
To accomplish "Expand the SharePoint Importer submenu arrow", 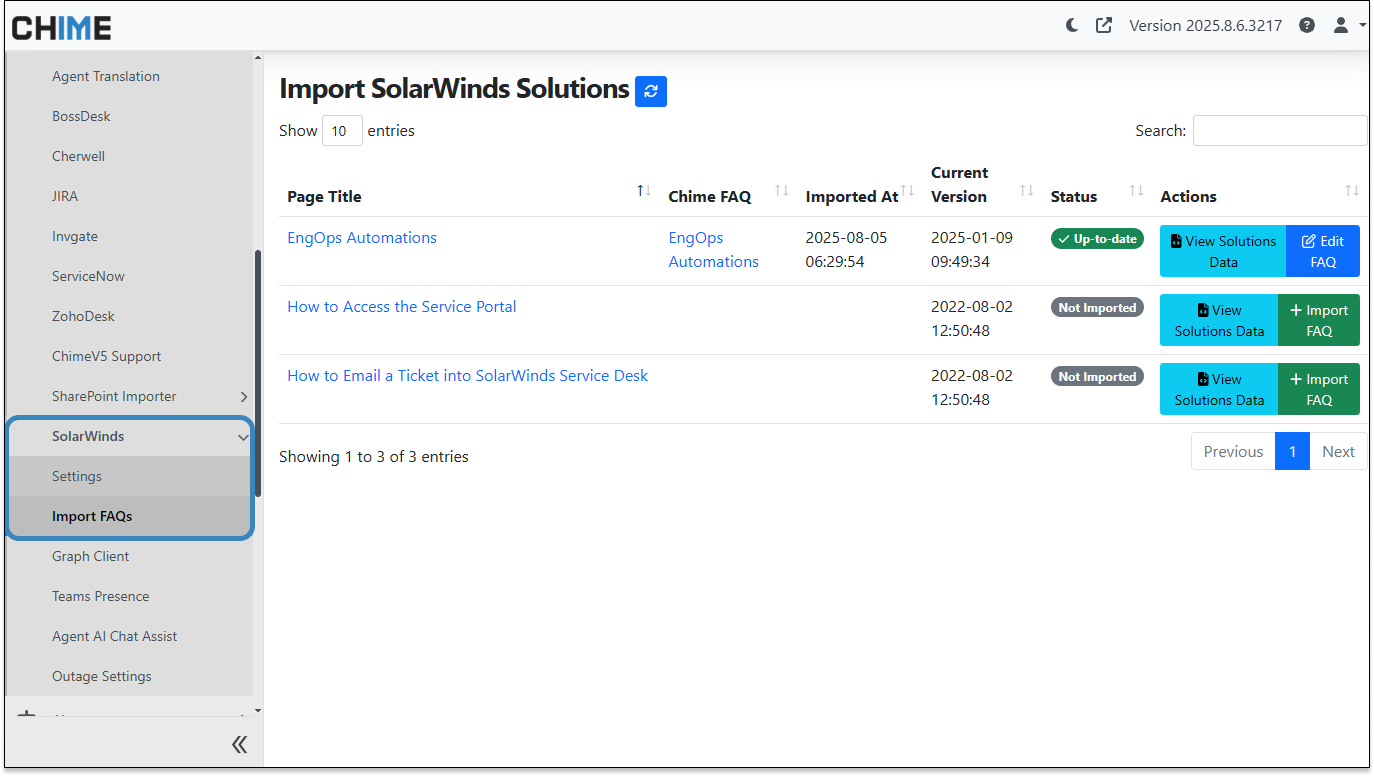I will click(243, 397).
